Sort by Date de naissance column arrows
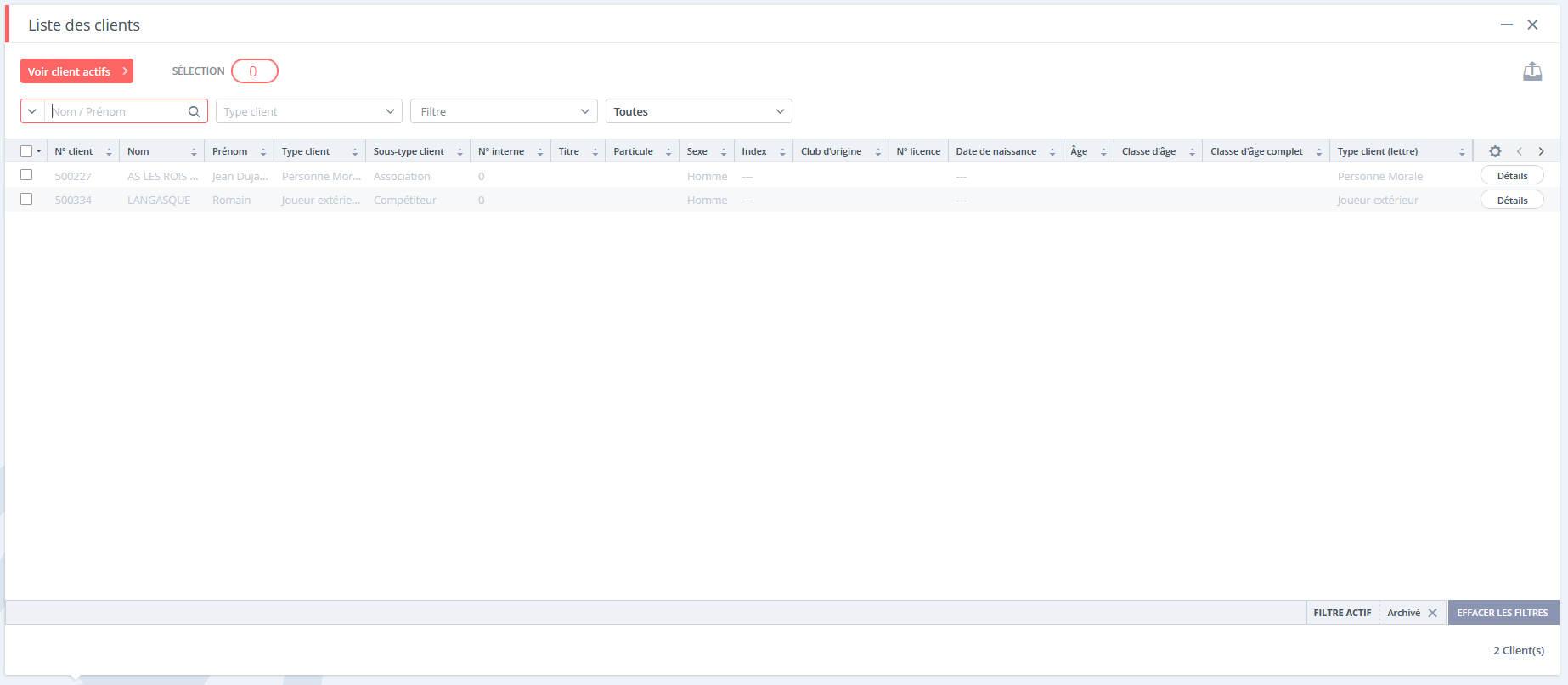The width and height of the screenshot is (1568, 685). click(1052, 152)
